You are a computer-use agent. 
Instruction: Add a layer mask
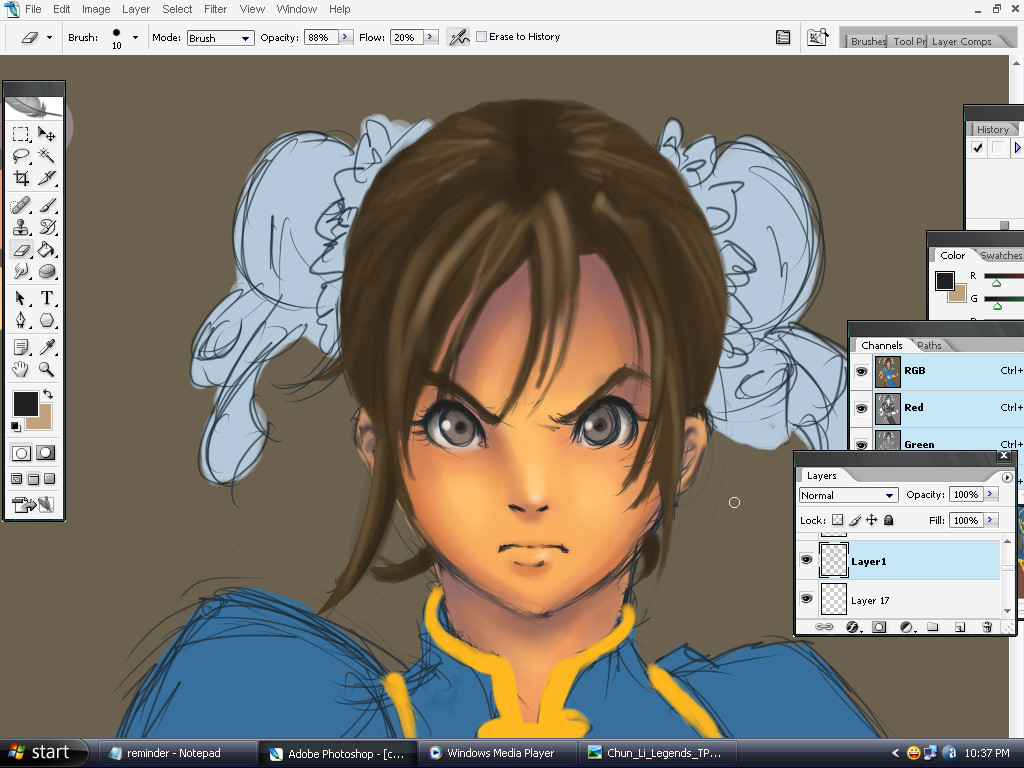(879, 628)
